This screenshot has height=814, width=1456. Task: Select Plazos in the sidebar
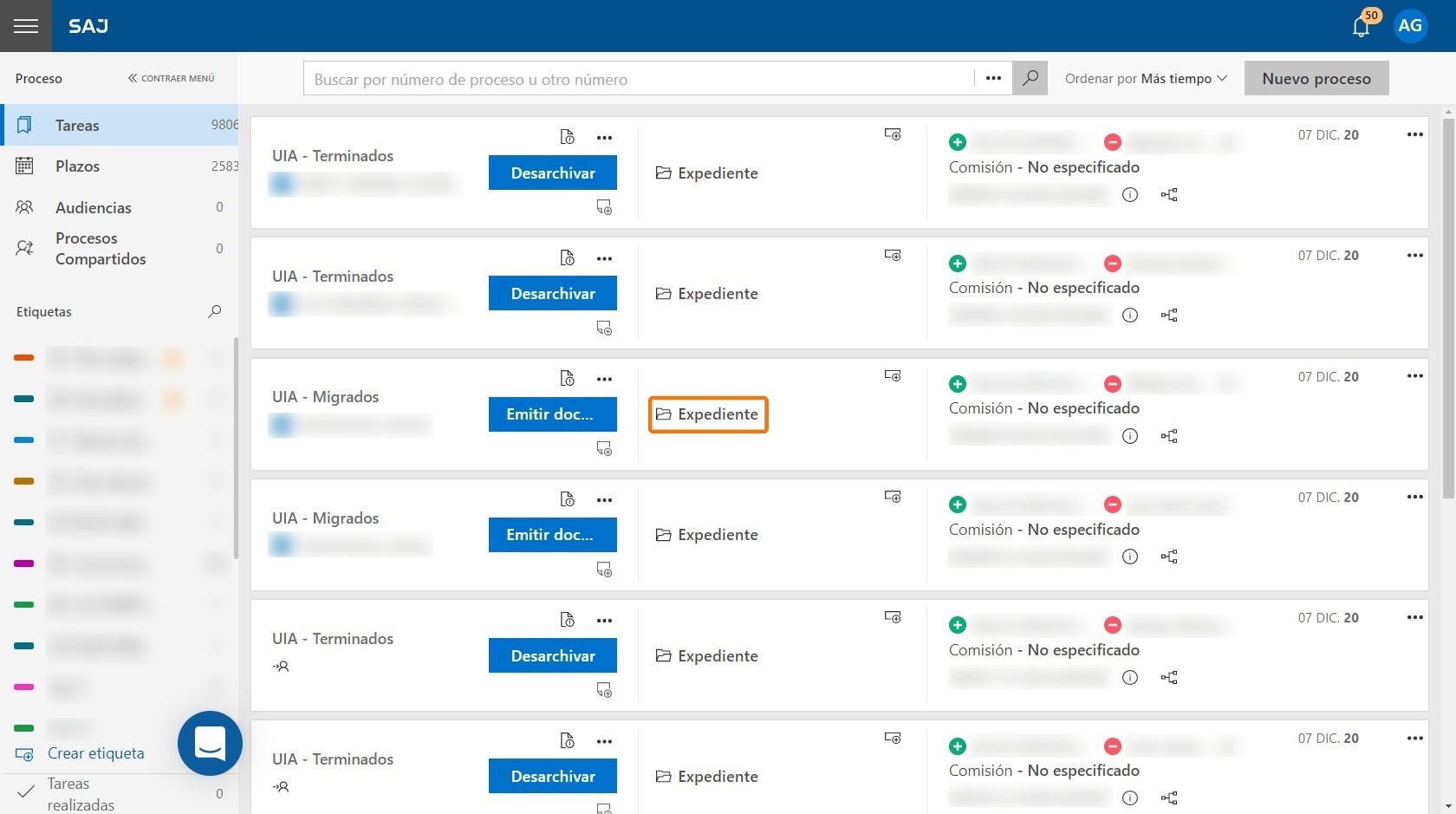pyautogui.click(x=120, y=166)
